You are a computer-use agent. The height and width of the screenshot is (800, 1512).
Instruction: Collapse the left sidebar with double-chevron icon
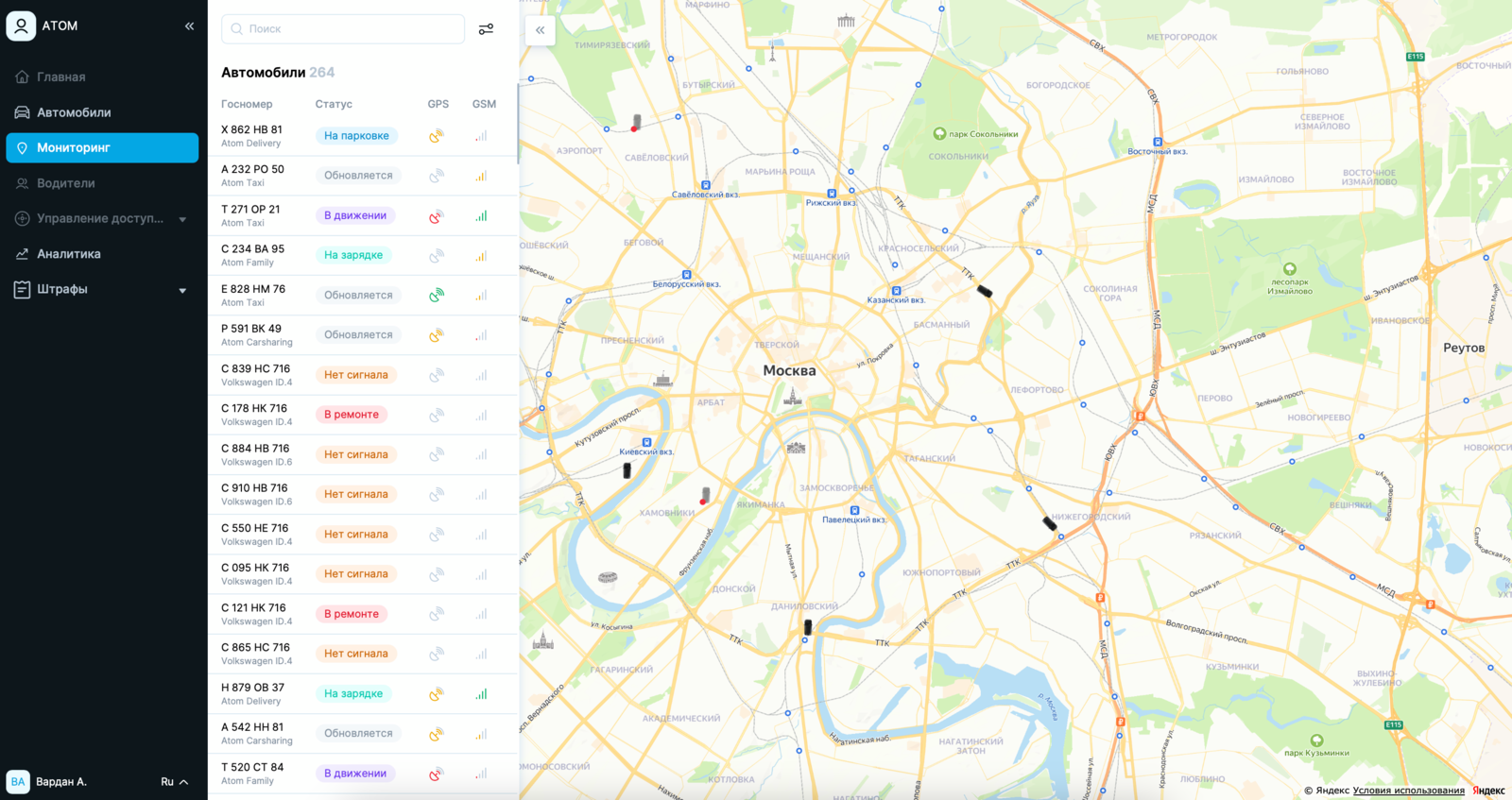pyautogui.click(x=189, y=26)
